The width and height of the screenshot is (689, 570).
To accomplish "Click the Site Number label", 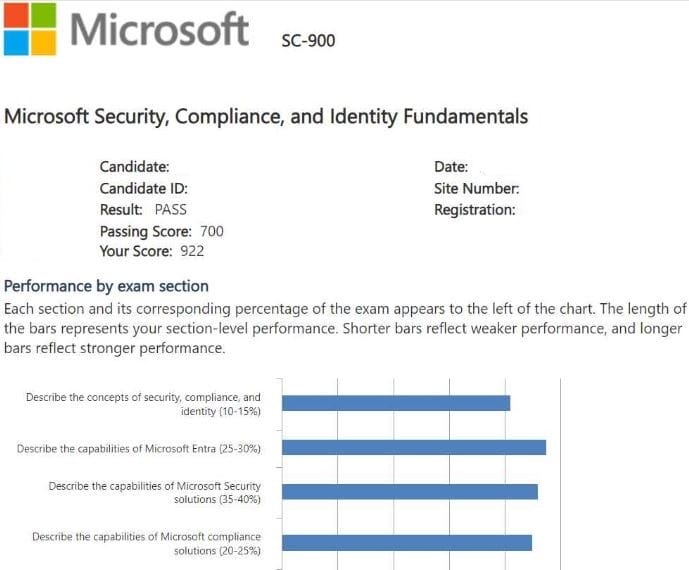I will coord(476,188).
